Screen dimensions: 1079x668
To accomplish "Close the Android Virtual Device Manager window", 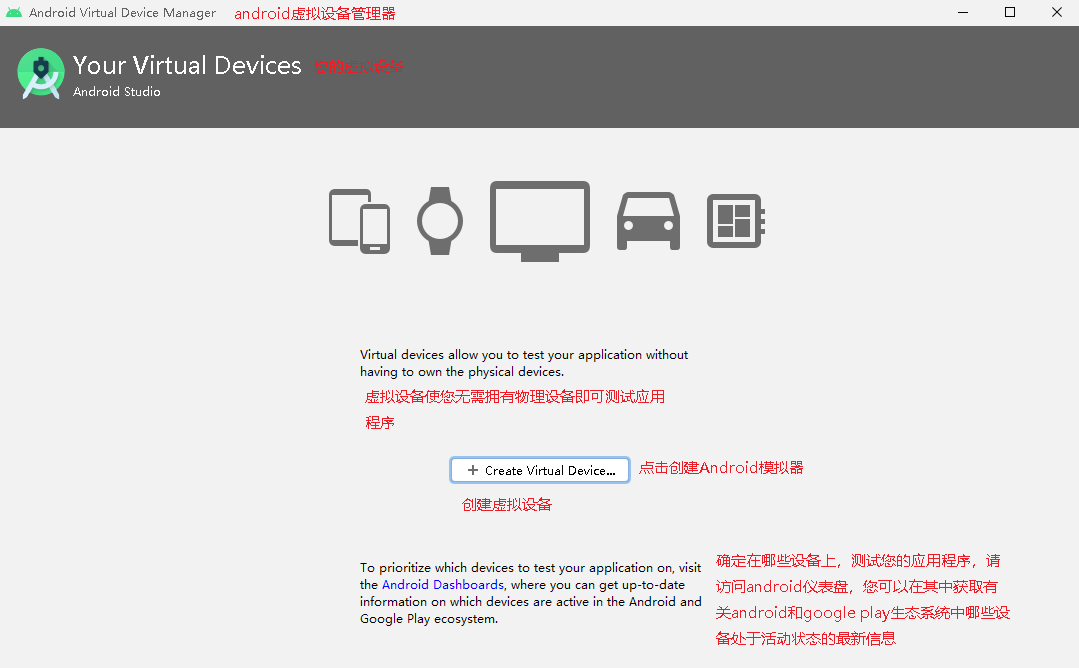I will point(1056,12).
